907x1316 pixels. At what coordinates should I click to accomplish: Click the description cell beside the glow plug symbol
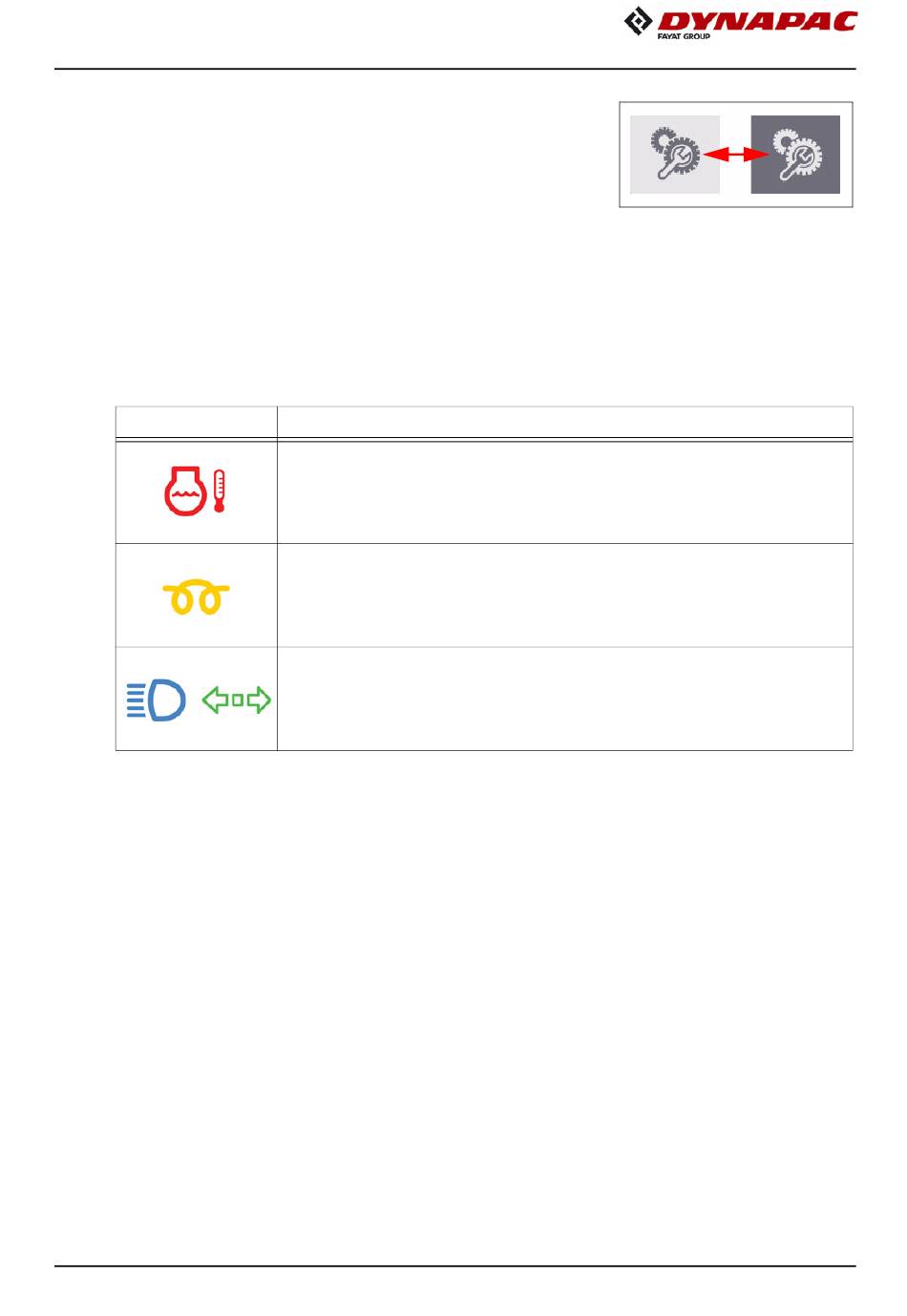tap(565, 595)
